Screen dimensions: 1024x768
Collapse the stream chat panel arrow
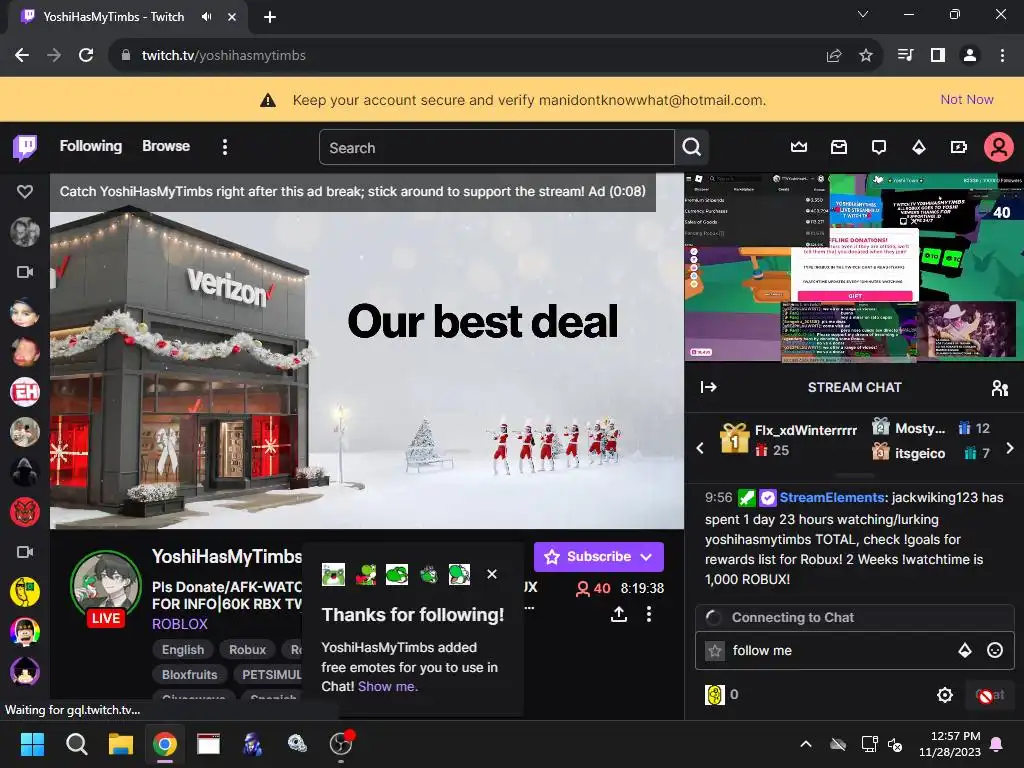click(709, 387)
